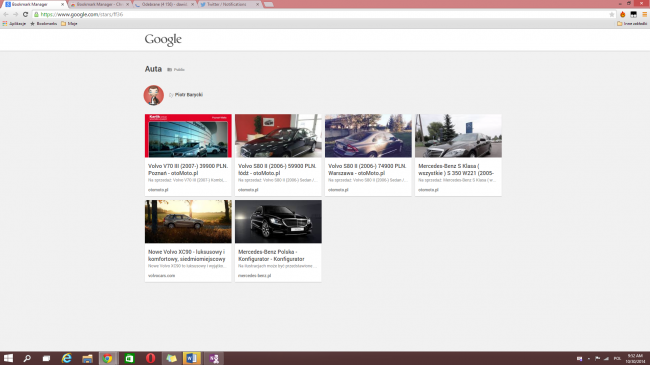Close the Twitter Notifications tab
Viewport: 650px width, 365px height.
pos(257,4)
